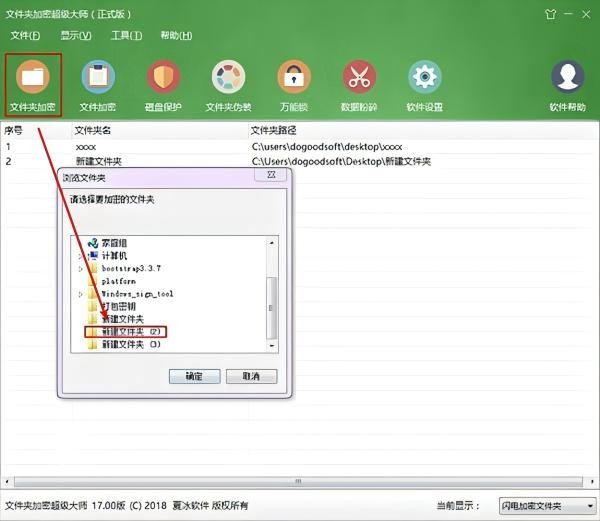Select the xxxx row in the encrypted list
The width and height of the screenshot is (600, 521).
point(85,146)
